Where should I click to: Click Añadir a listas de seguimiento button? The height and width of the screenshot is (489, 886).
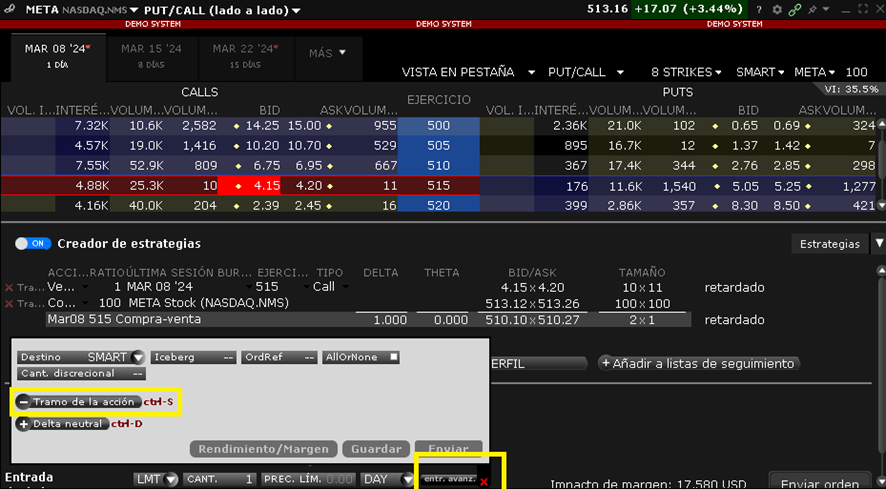coord(697,364)
